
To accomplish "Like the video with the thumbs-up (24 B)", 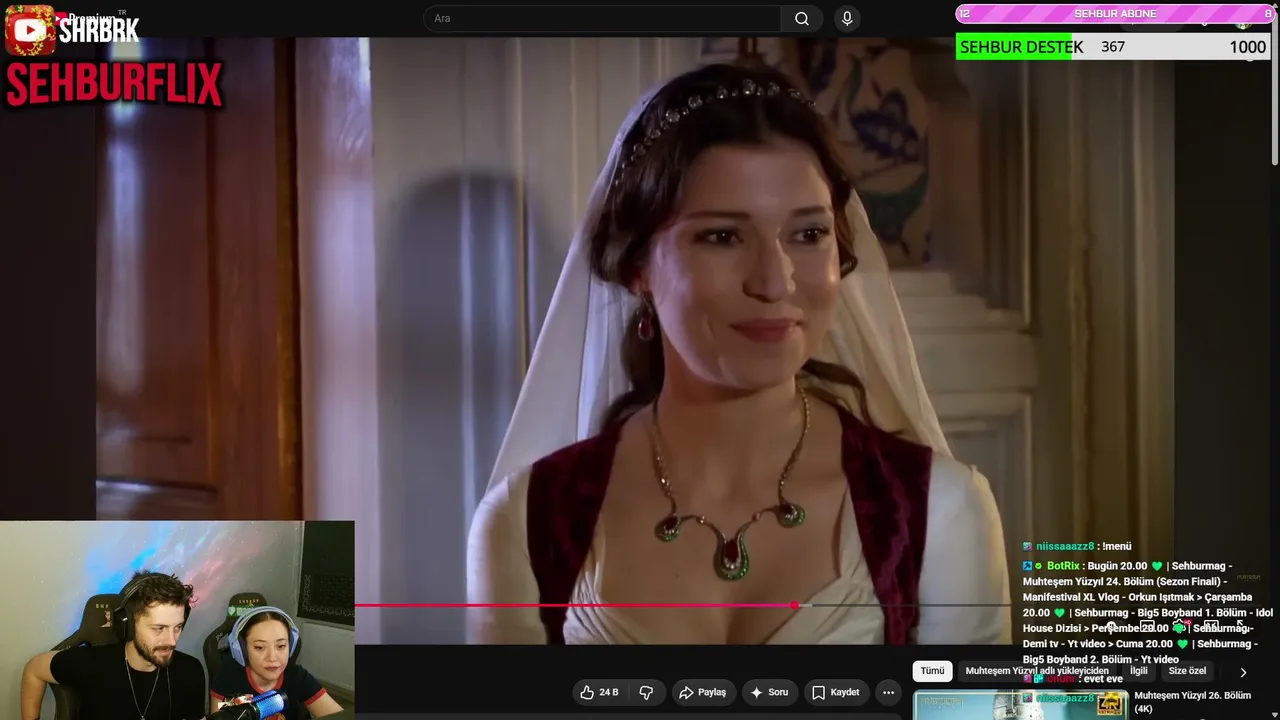I will [x=600, y=692].
